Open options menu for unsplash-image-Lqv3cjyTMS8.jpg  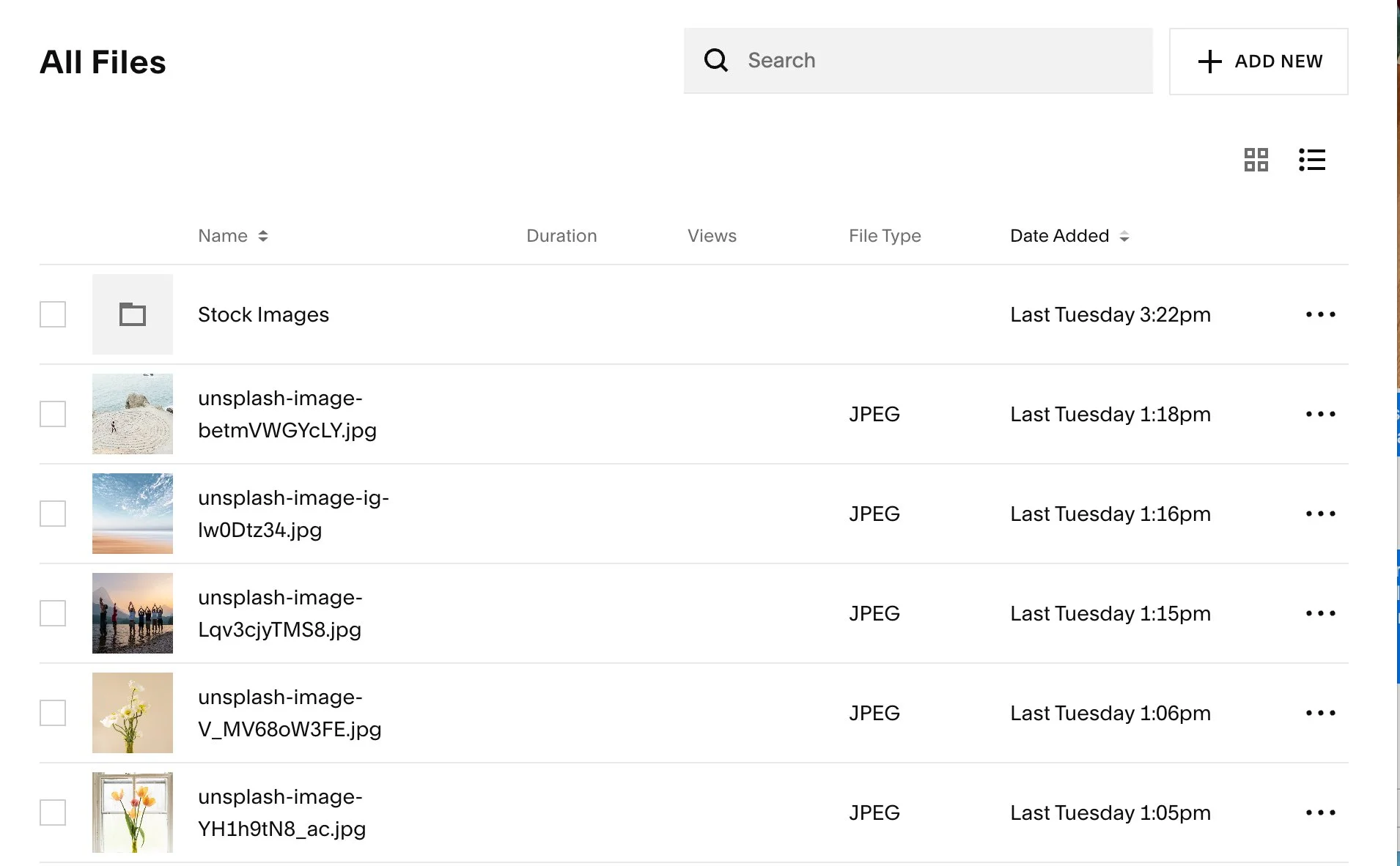pos(1320,613)
